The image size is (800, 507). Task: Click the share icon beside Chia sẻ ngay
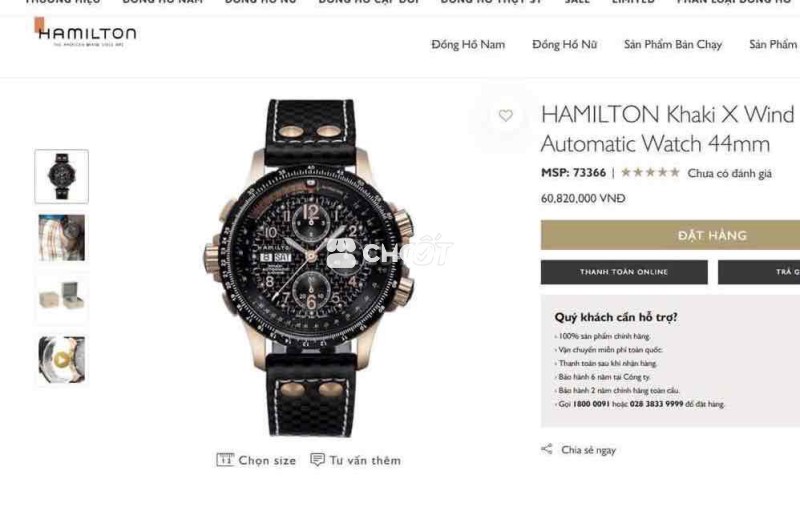[x=546, y=449]
